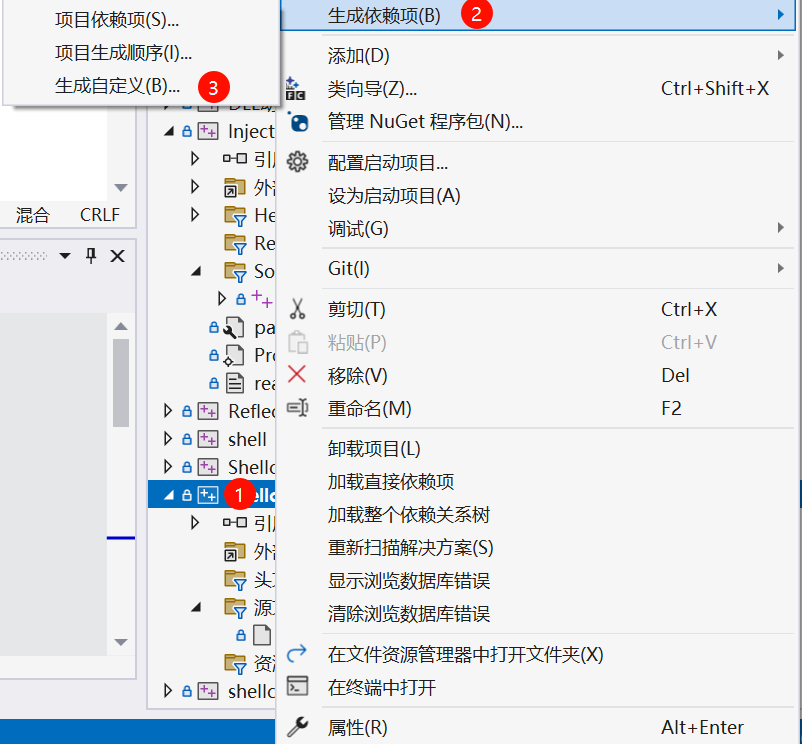Expand the shell project node
Viewport: 802px width, 744px height.
coord(169,439)
